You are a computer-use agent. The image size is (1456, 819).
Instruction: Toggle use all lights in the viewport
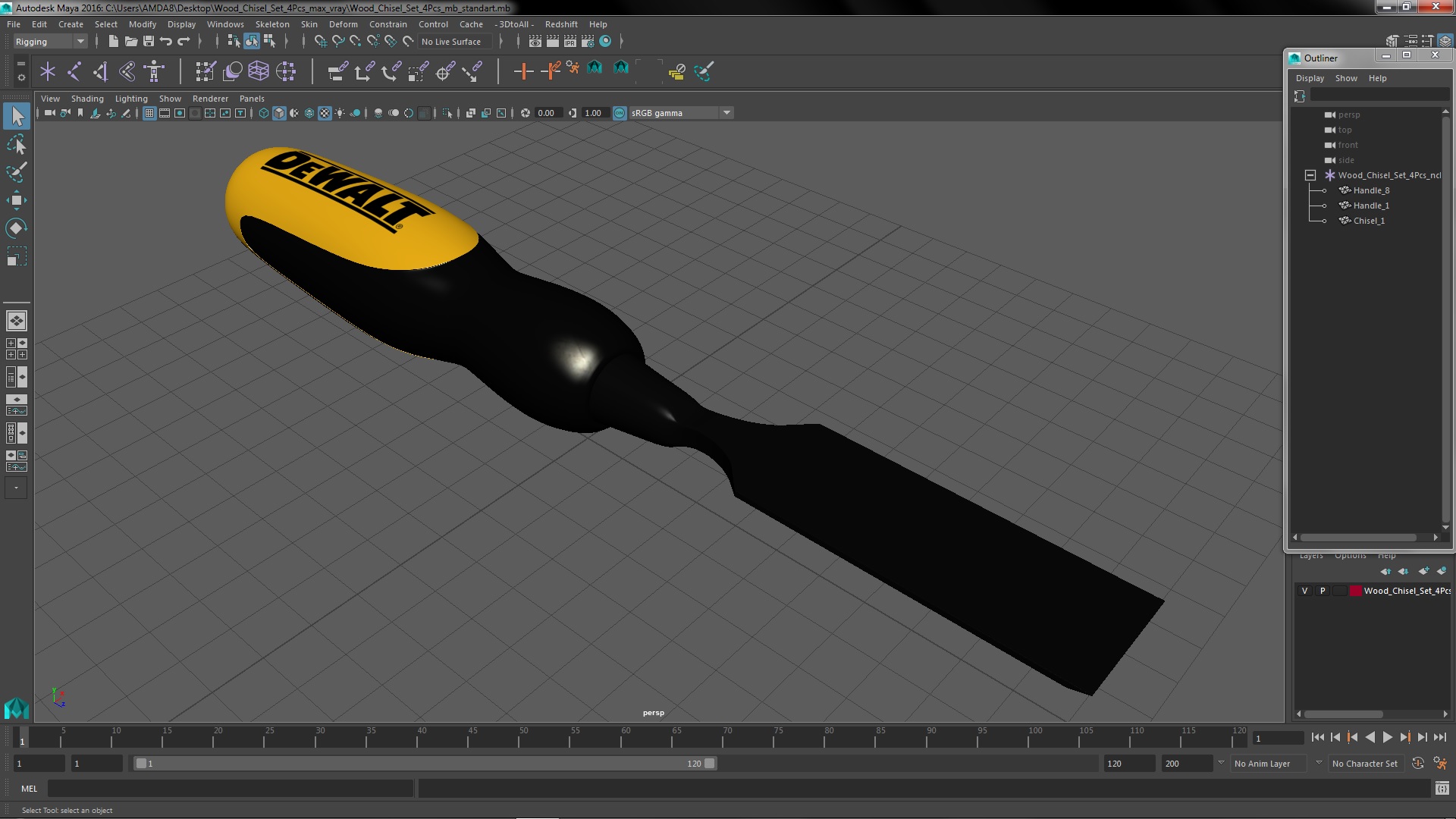click(340, 113)
